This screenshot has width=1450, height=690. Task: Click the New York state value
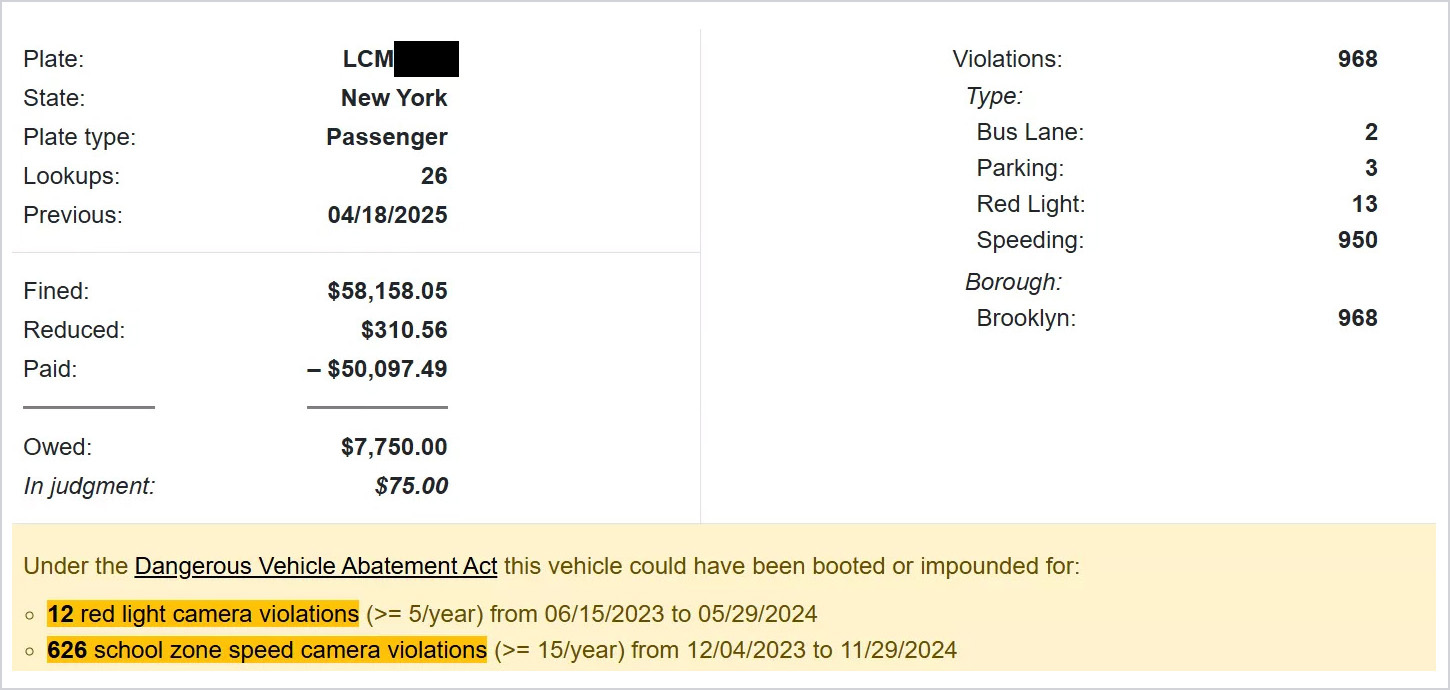click(394, 98)
